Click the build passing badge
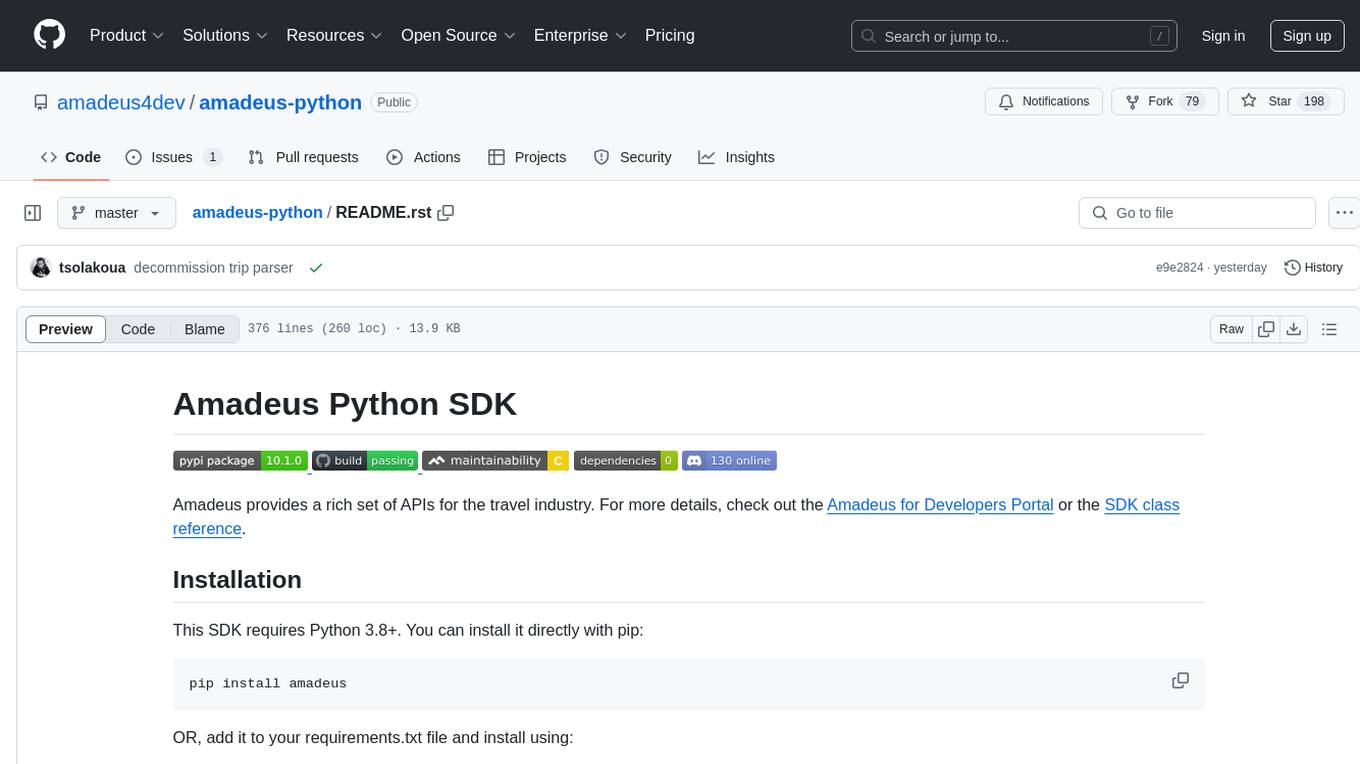Screen dimensions: 1360x764 [x=365, y=460]
